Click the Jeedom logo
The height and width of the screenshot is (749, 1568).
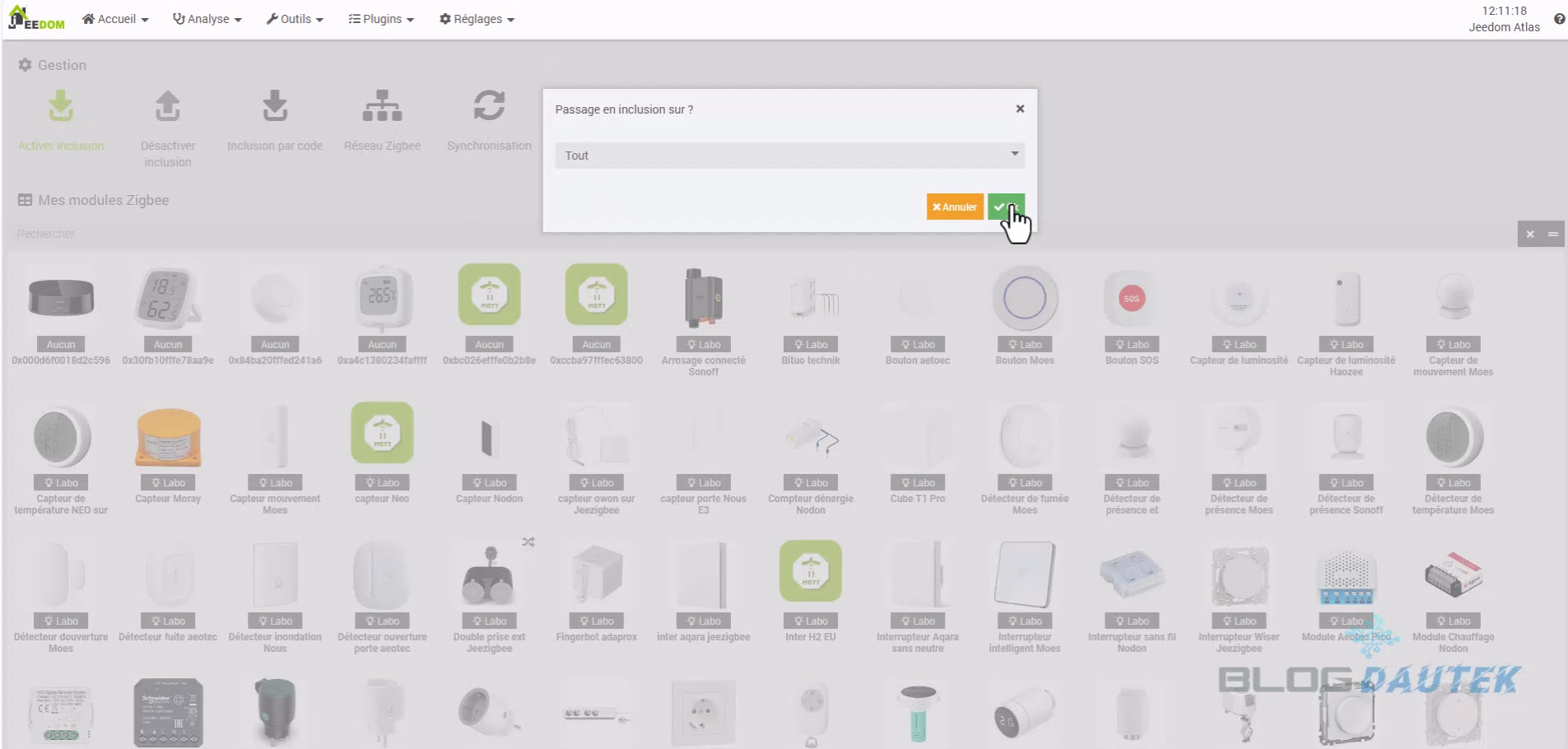pyautogui.click(x=36, y=18)
